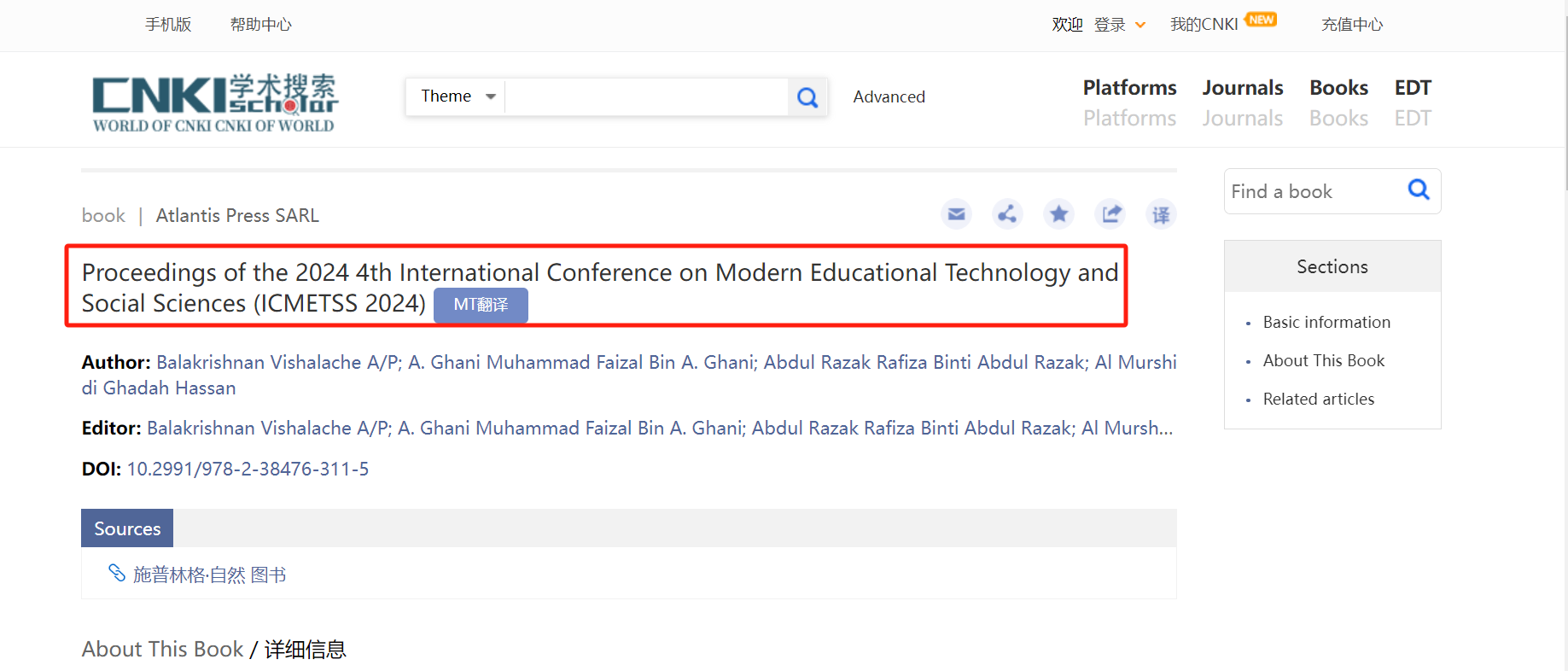
Task: Click the share nodes icon
Action: pos(1007,214)
